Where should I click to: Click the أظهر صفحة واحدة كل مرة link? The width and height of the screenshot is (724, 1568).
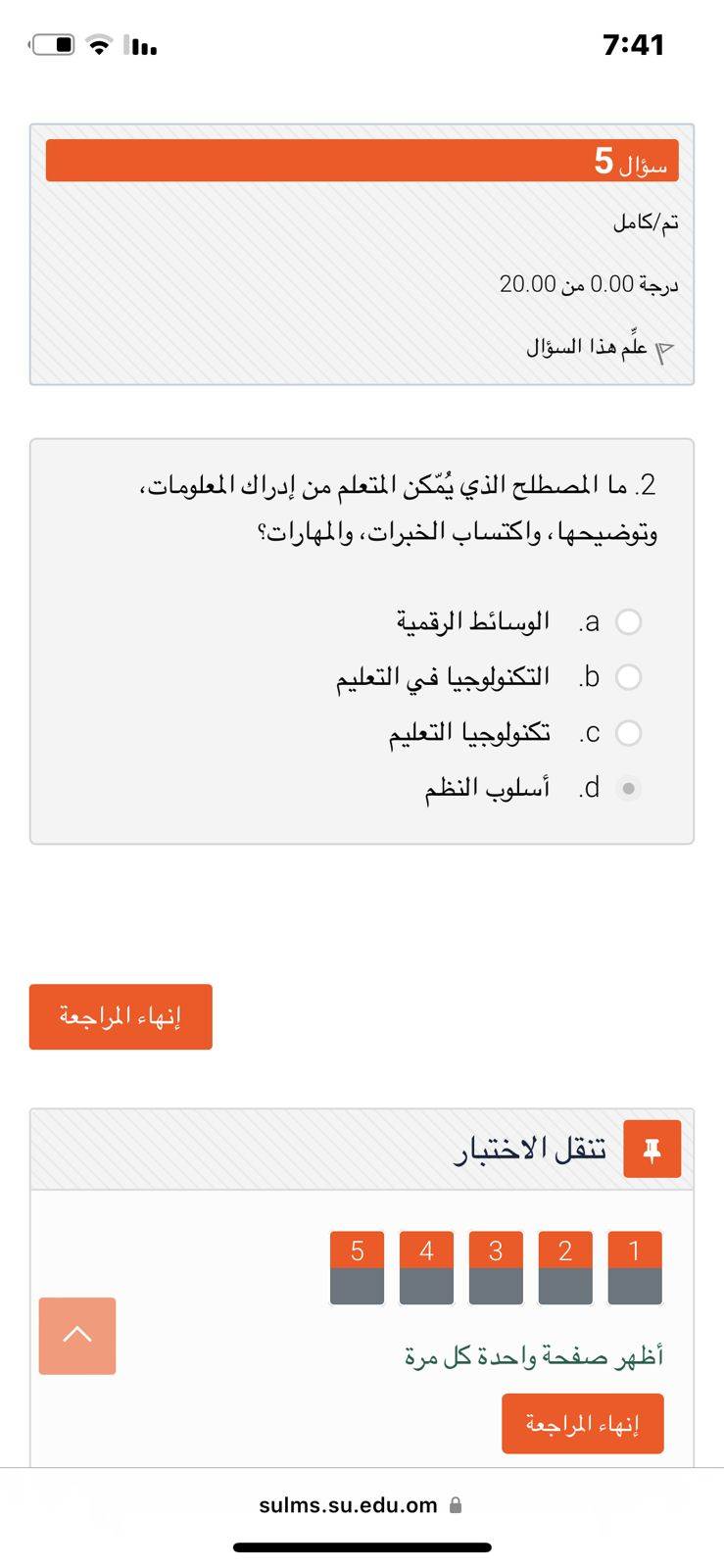click(534, 1357)
